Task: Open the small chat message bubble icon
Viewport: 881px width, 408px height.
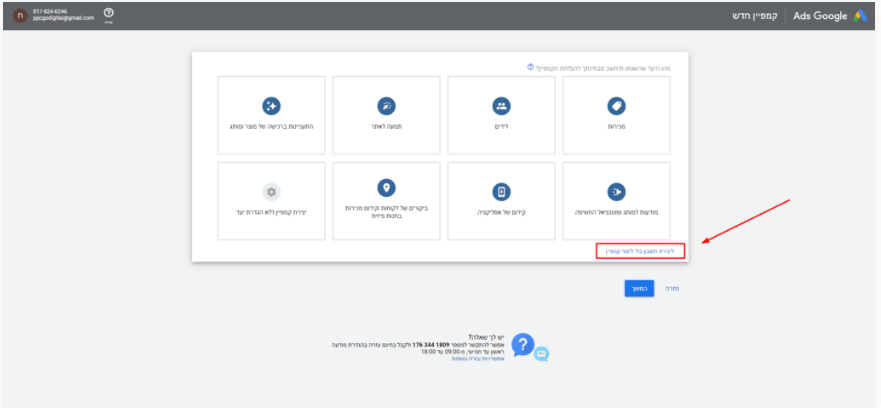Action: click(x=542, y=353)
